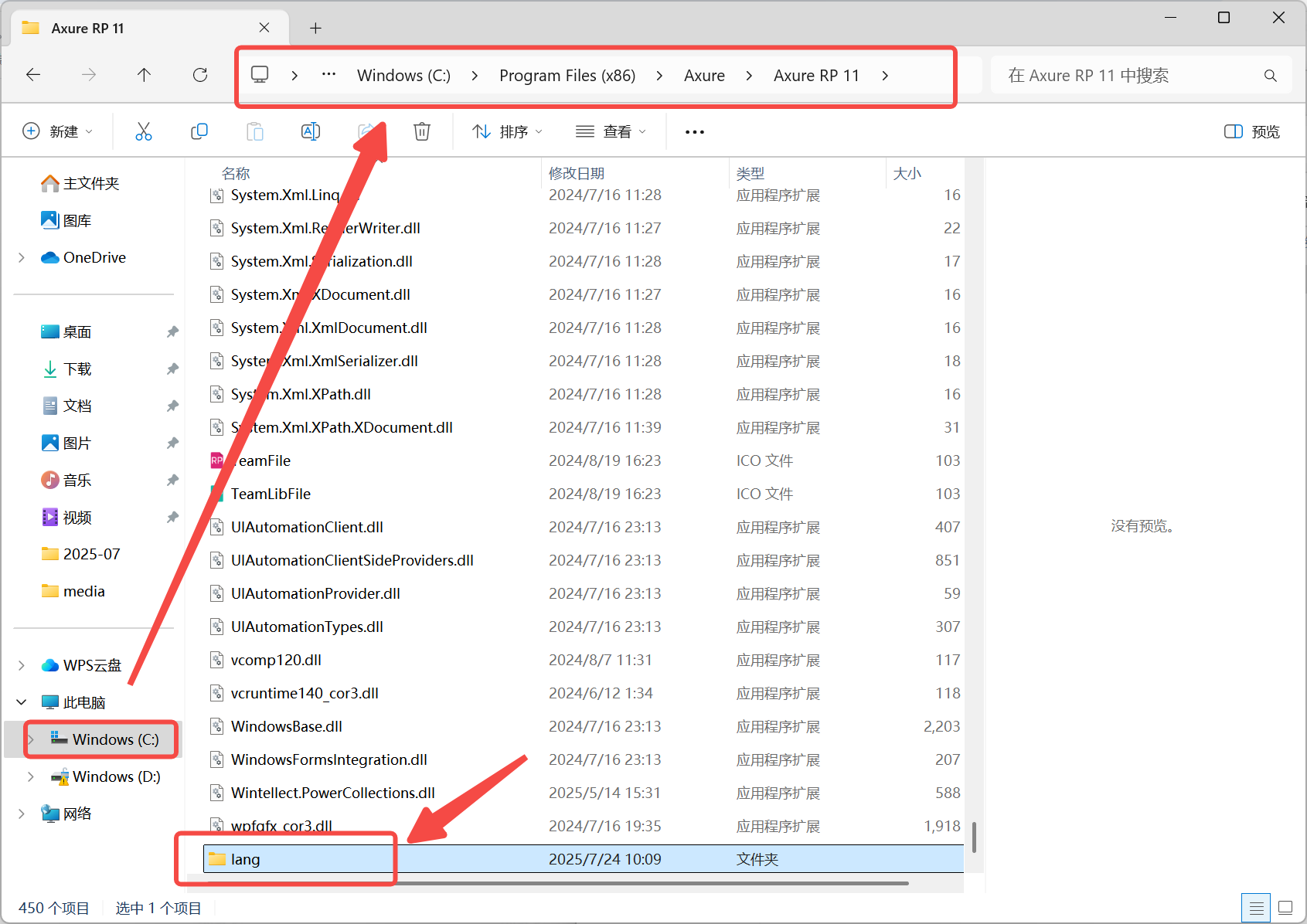This screenshot has width=1307, height=924.
Task: Expand the WPS云盘 tree node
Action: [22, 665]
